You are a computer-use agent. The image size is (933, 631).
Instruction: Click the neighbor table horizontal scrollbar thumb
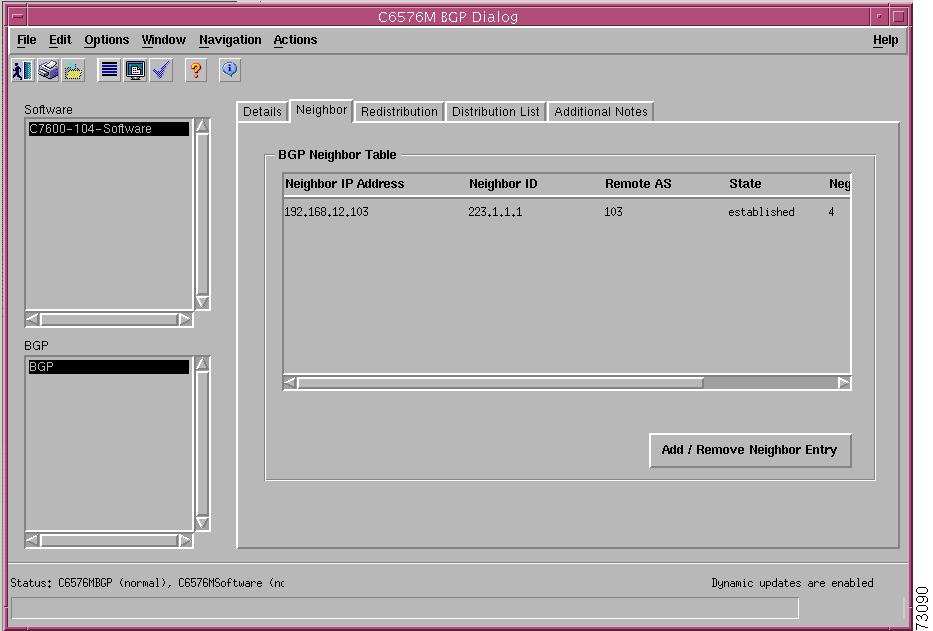tap(500, 383)
